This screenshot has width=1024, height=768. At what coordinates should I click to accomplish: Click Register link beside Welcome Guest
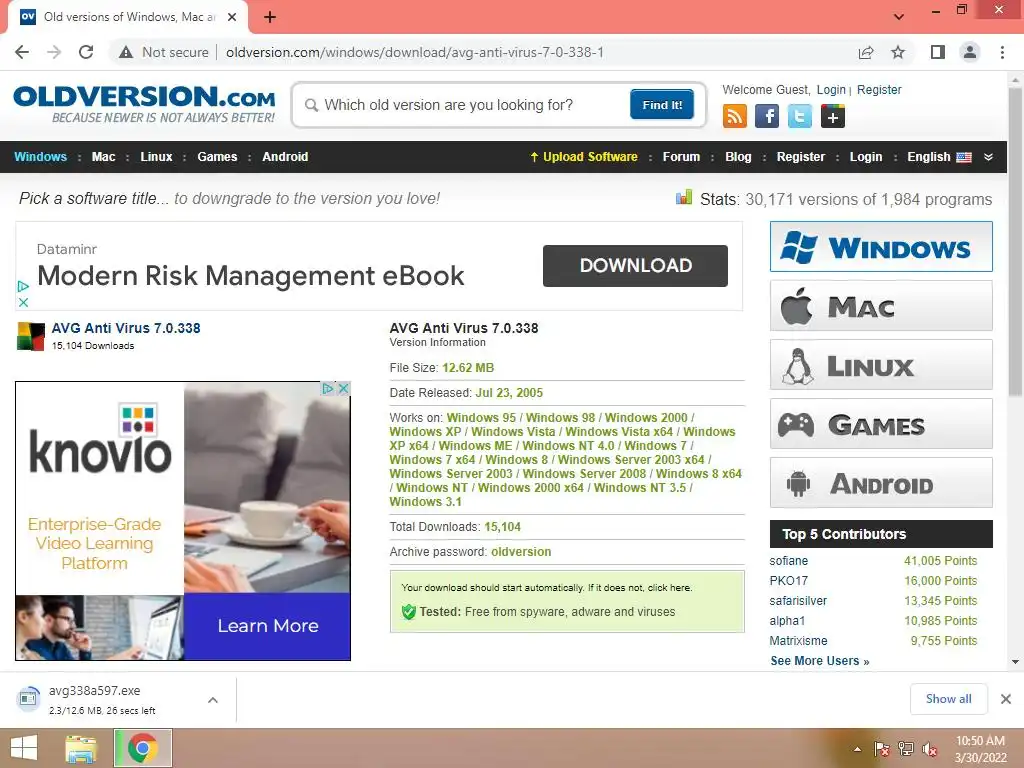pyautogui.click(x=879, y=89)
